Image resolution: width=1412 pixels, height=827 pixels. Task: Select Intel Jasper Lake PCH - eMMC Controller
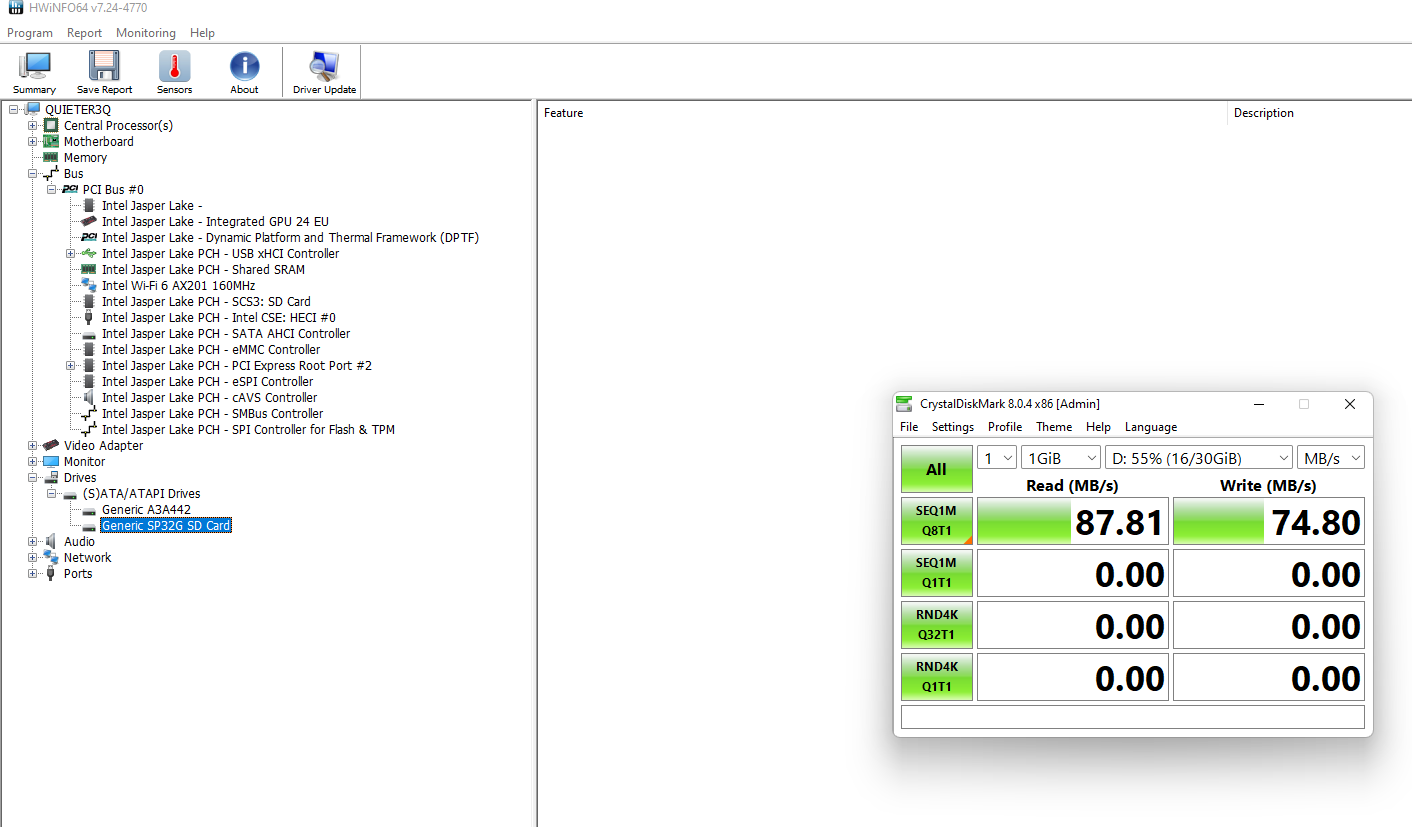(x=211, y=349)
